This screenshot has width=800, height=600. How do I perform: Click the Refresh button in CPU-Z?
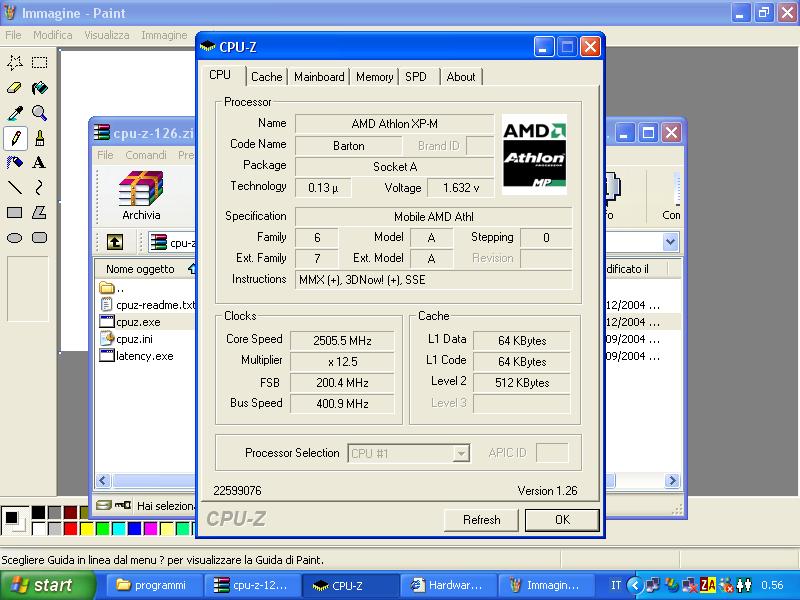[x=481, y=520]
